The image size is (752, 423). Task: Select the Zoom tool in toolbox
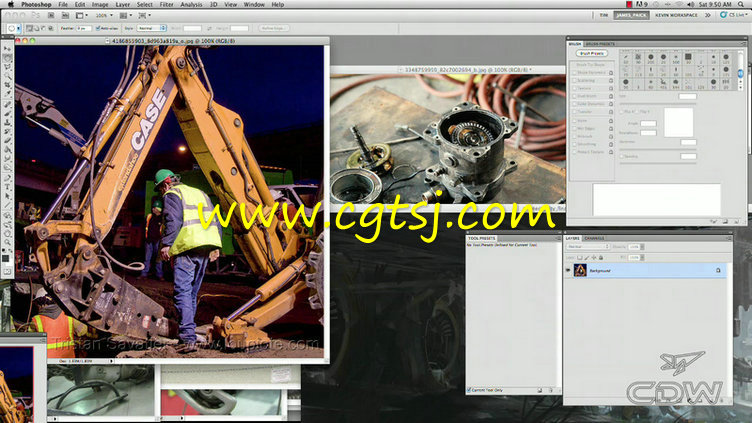7,243
